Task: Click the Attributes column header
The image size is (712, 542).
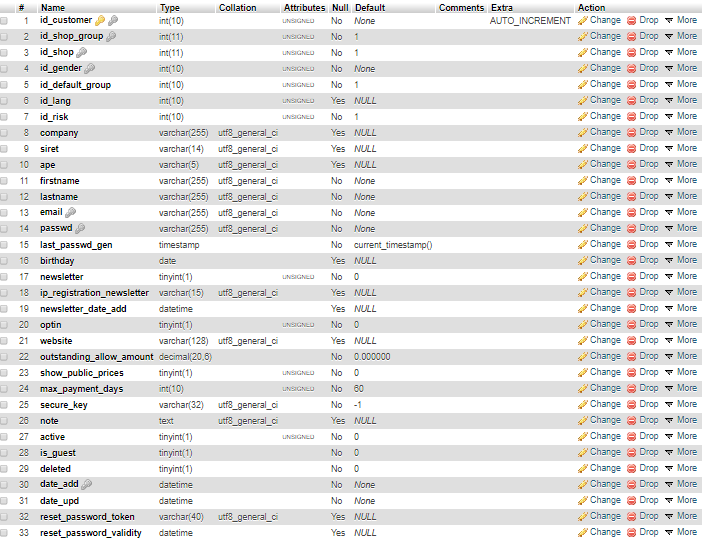Action: [x=304, y=8]
